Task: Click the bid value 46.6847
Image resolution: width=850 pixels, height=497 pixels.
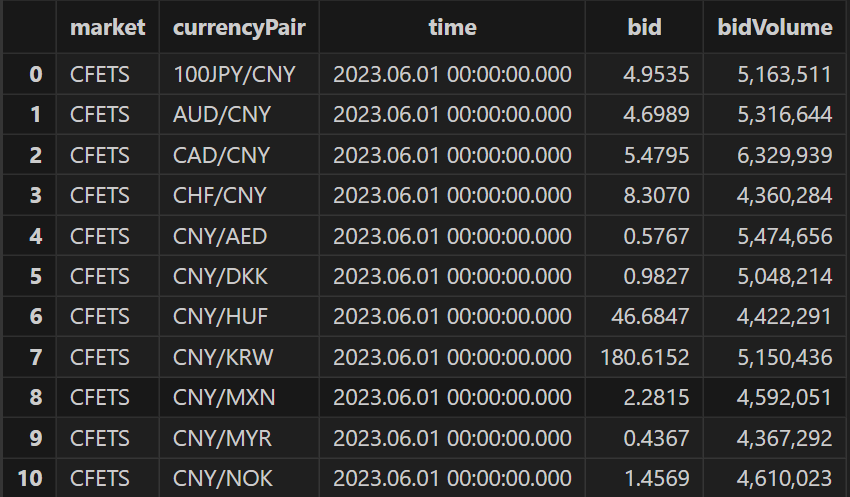Action: 651,317
